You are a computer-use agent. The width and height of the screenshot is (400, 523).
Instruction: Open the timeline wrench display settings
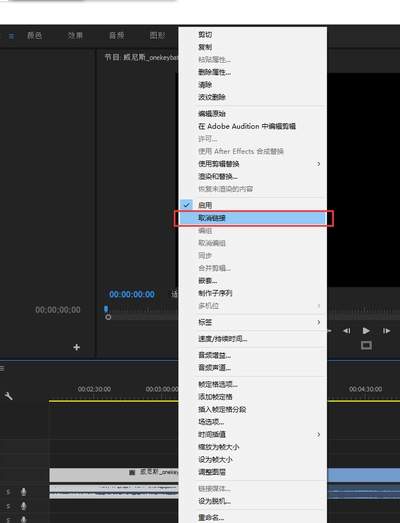(8, 396)
